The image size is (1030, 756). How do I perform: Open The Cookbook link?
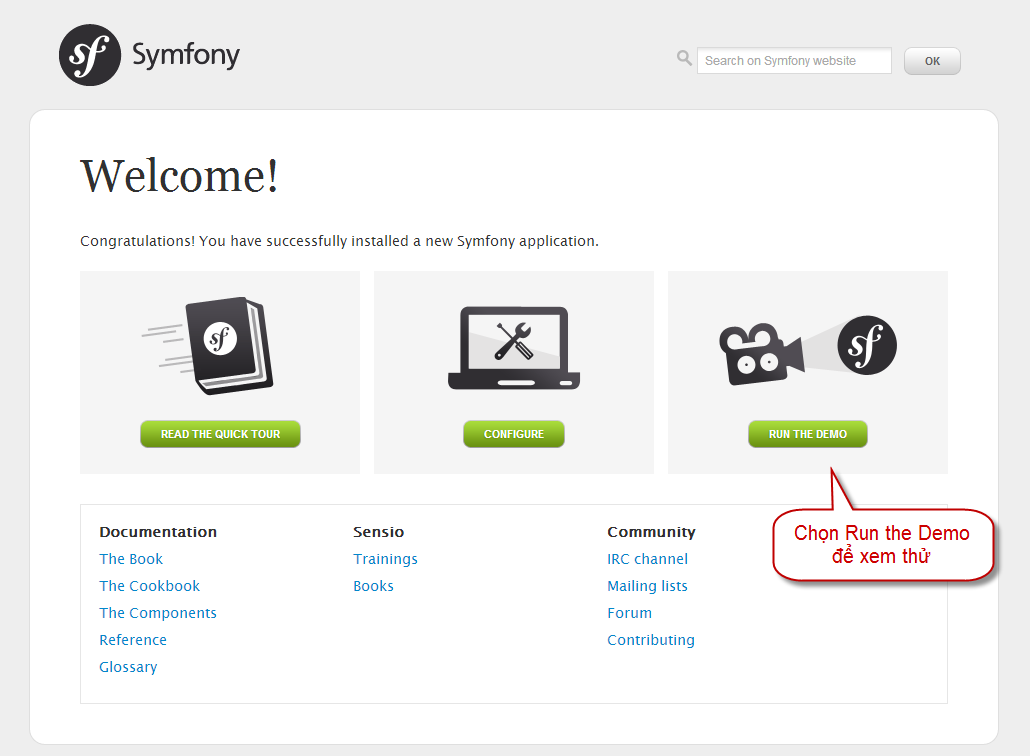point(149,586)
